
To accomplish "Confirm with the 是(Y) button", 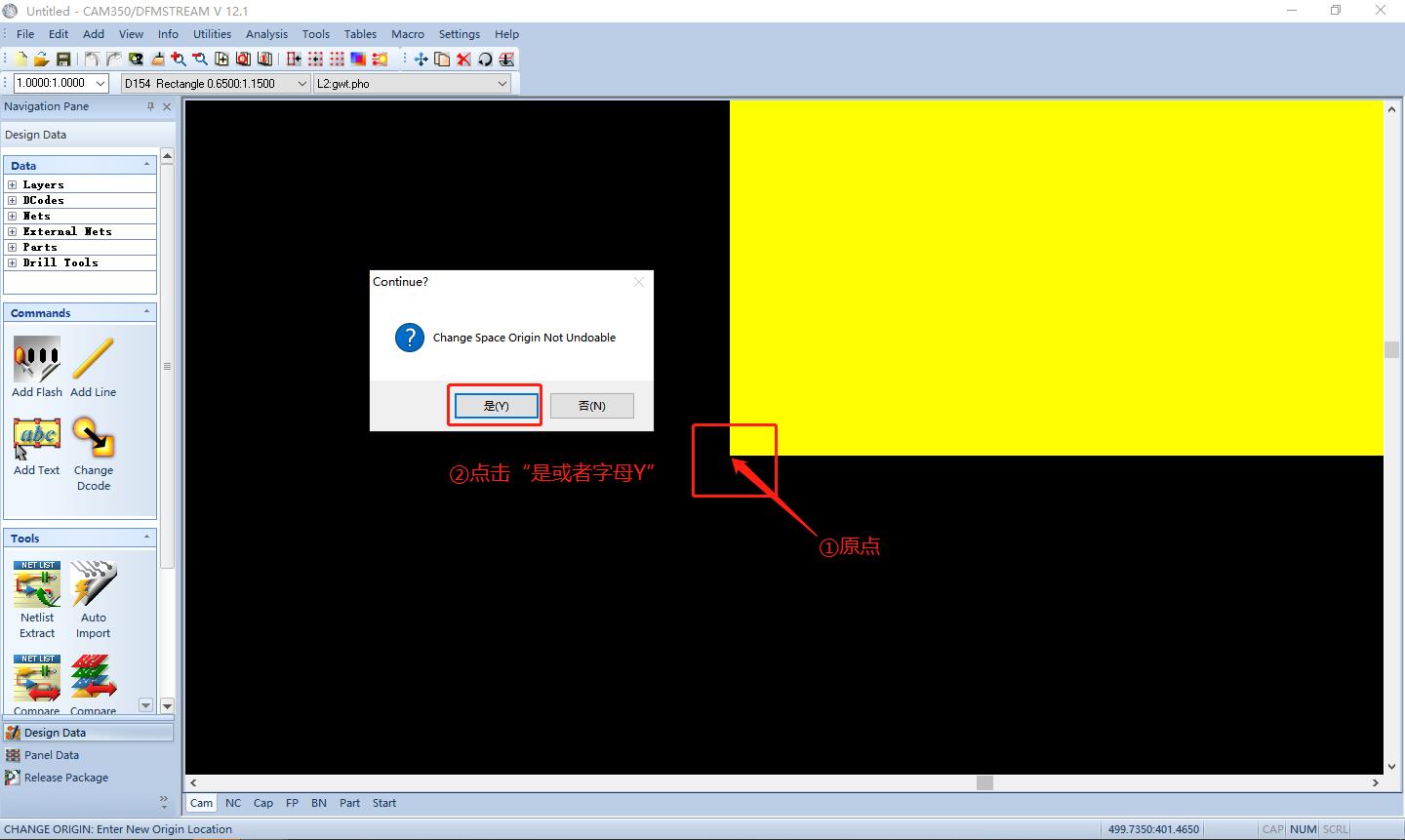I will (496, 406).
